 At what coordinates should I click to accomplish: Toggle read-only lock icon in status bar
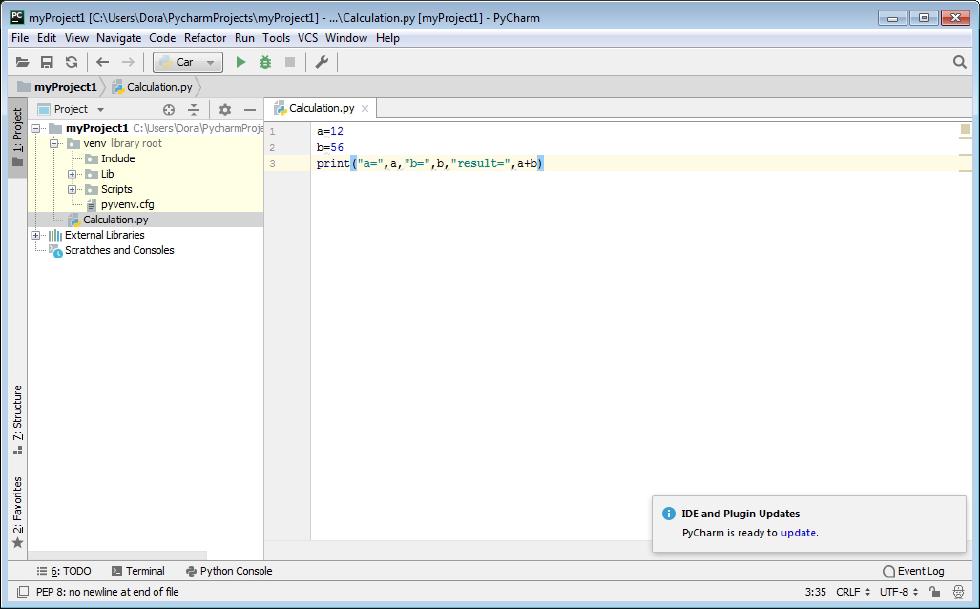point(934,591)
